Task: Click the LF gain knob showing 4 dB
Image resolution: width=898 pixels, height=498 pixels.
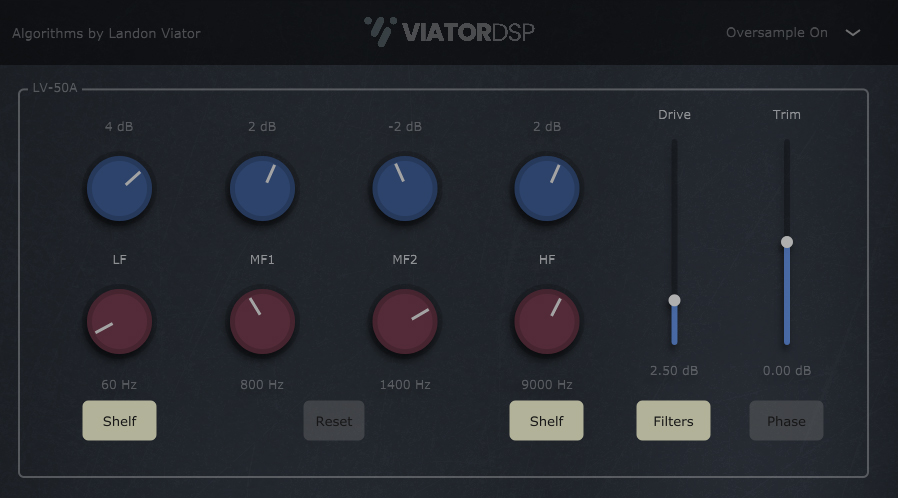Action: [119, 188]
